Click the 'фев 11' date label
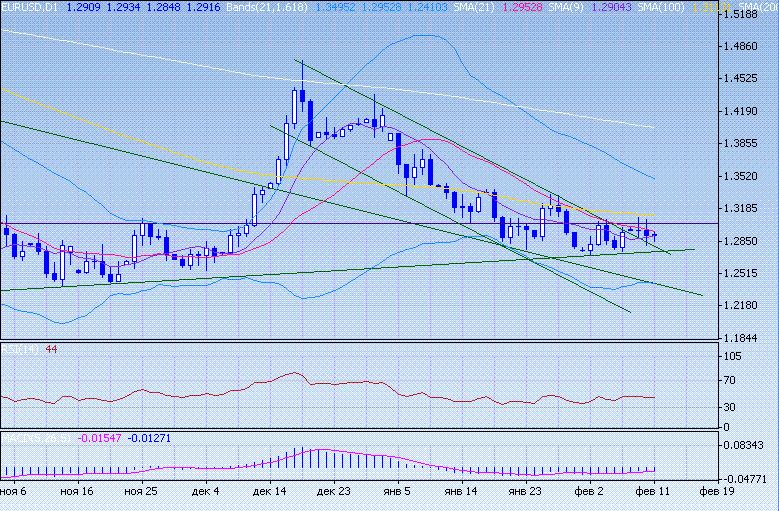The image size is (779, 511). [x=655, y=492]
